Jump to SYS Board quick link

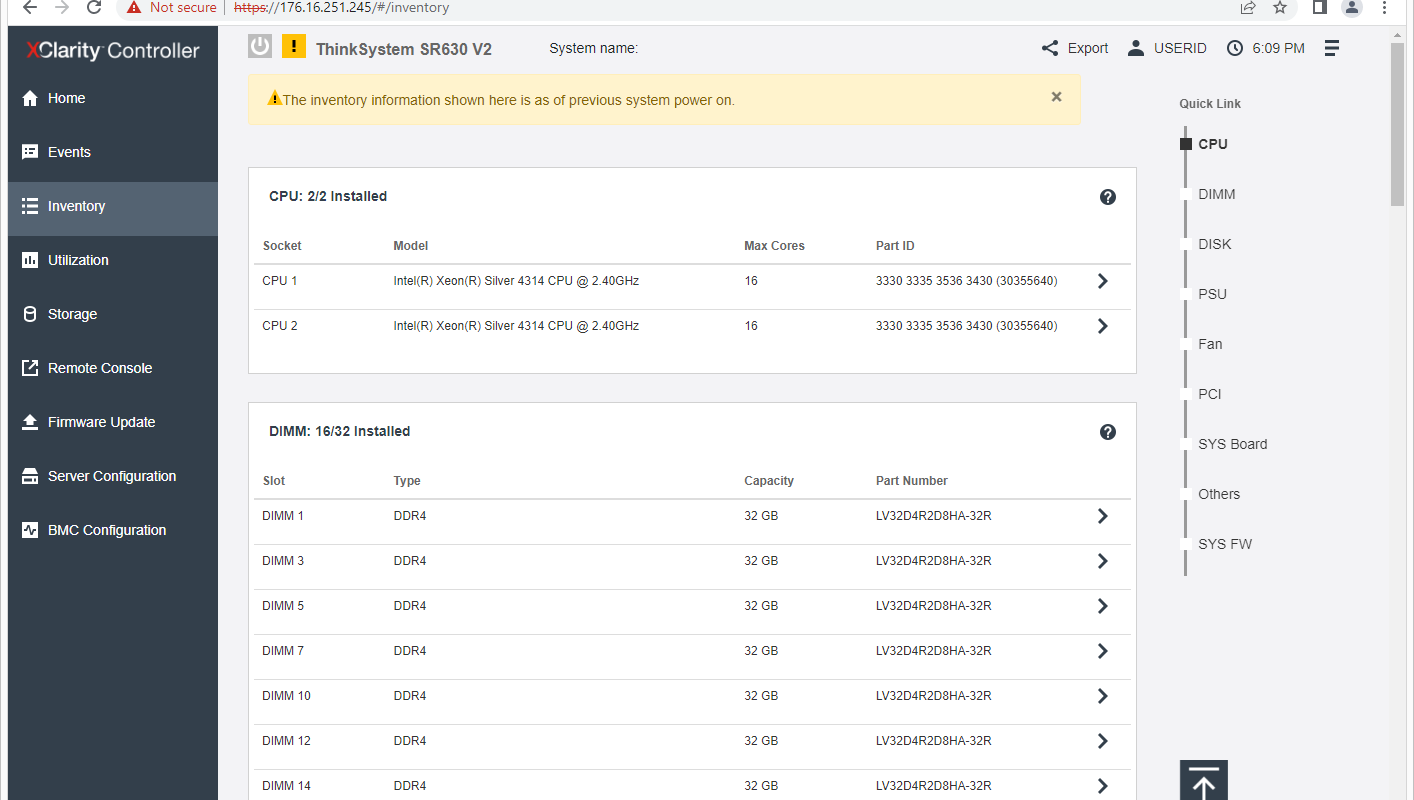1232,444
